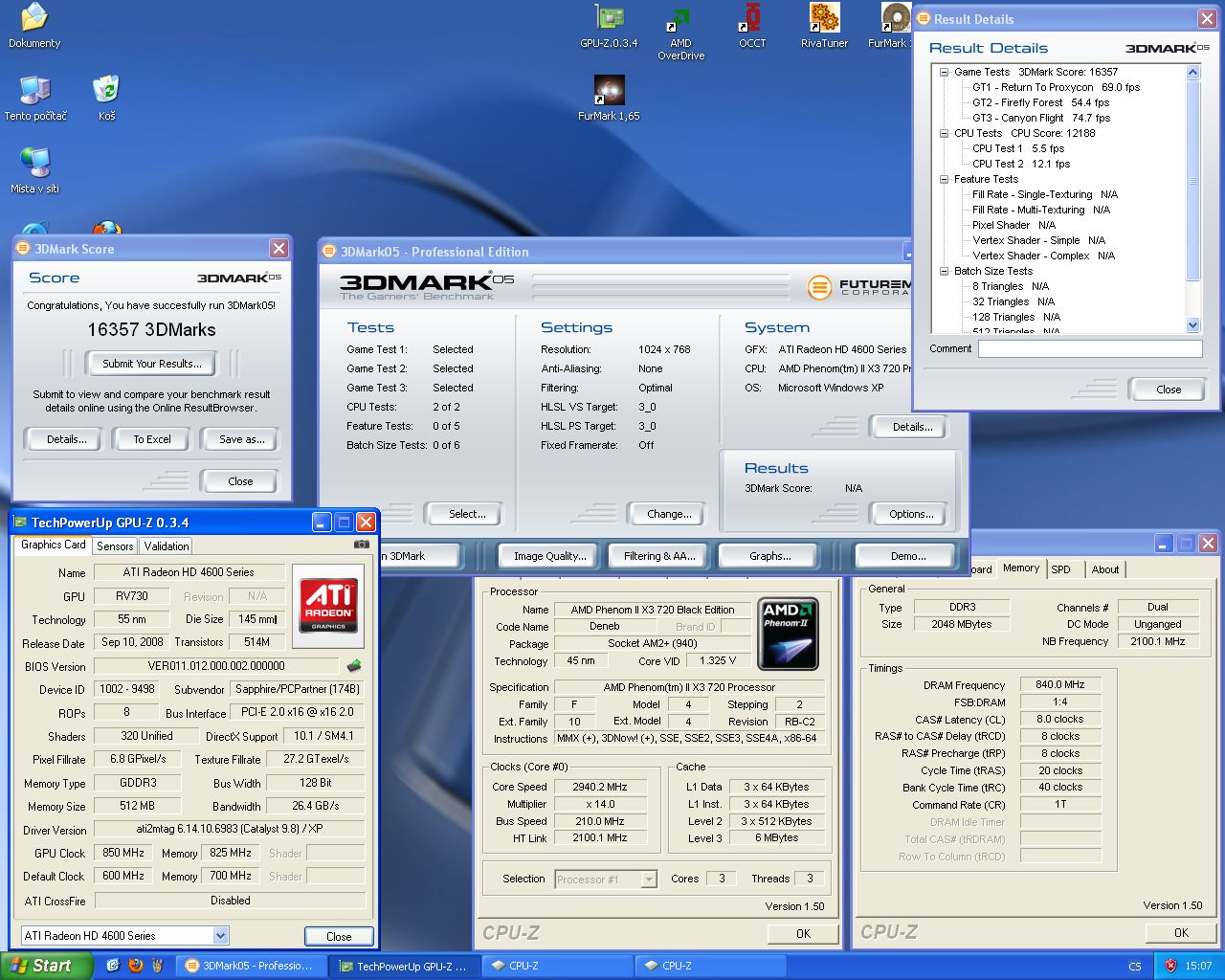Open the Místa v síti desktop icon
This screenshot has width=1225, height=980.
click(x=35, y=171)
